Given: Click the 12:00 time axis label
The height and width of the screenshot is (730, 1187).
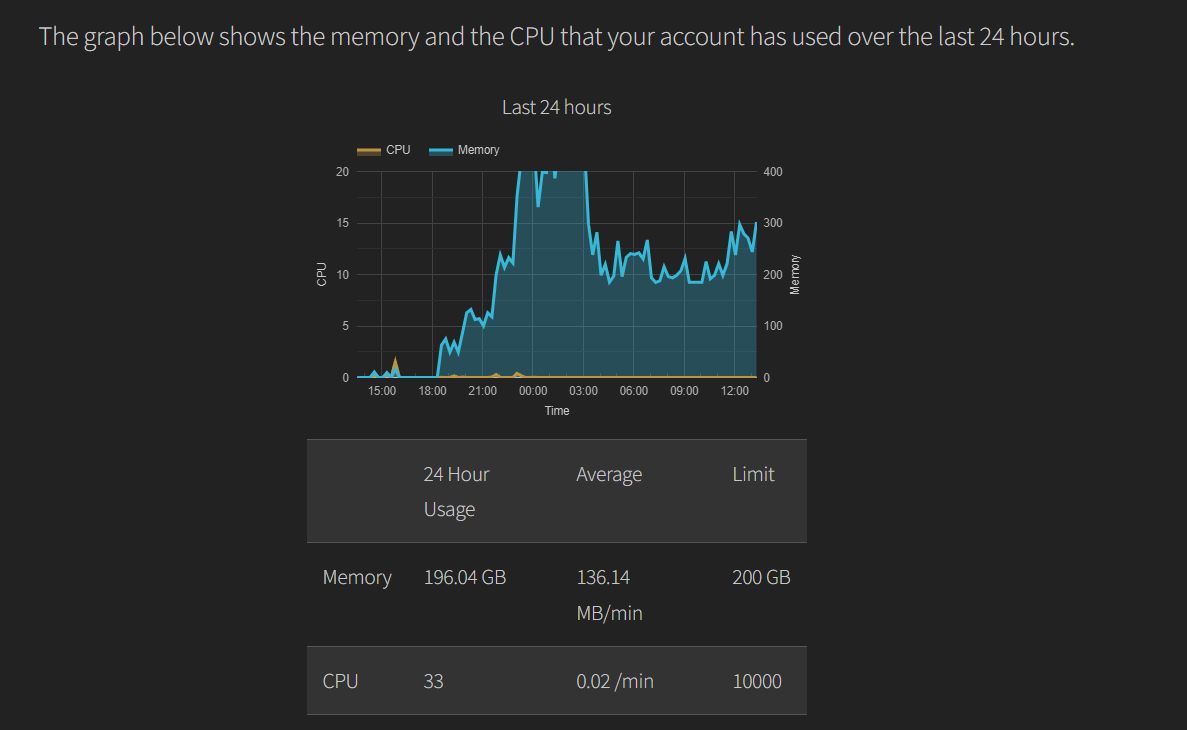Looking at the screenshot, I should click(x=734, y=391).
